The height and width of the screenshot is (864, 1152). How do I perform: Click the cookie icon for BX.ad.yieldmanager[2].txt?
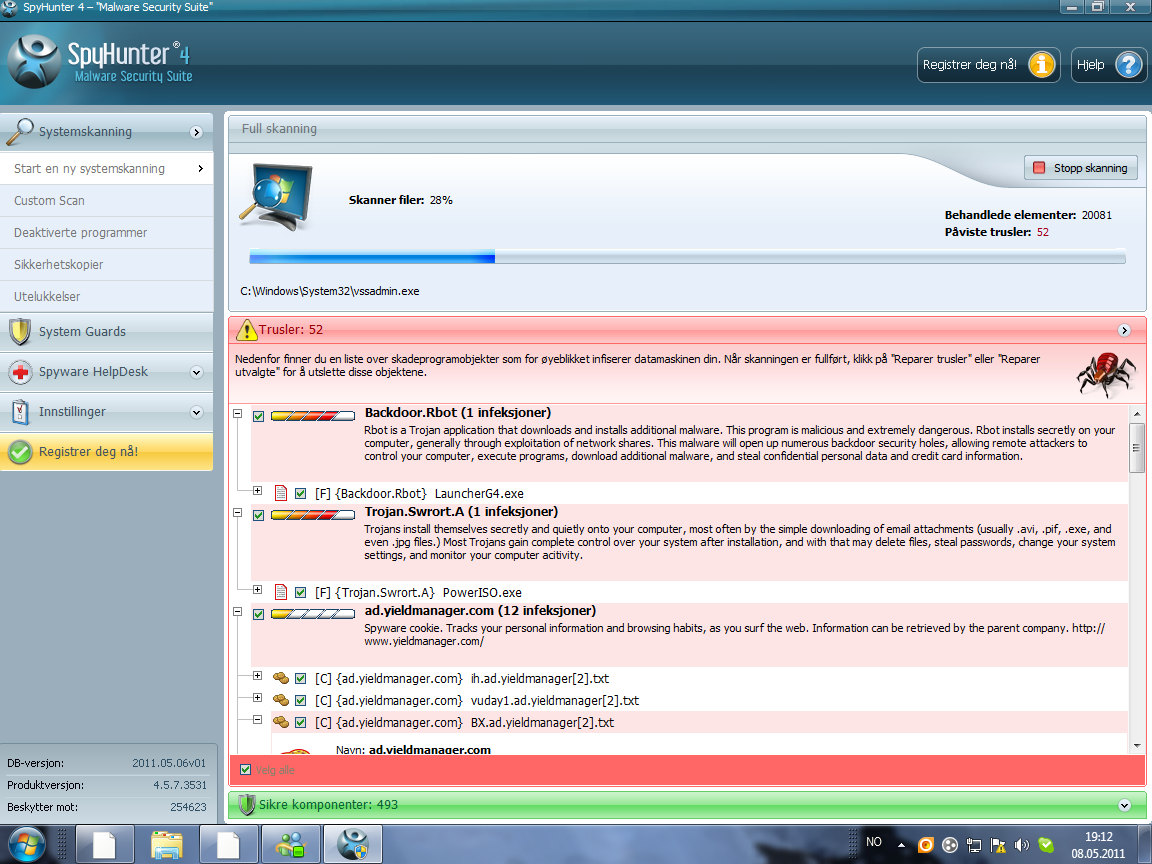tap(280, 722)
